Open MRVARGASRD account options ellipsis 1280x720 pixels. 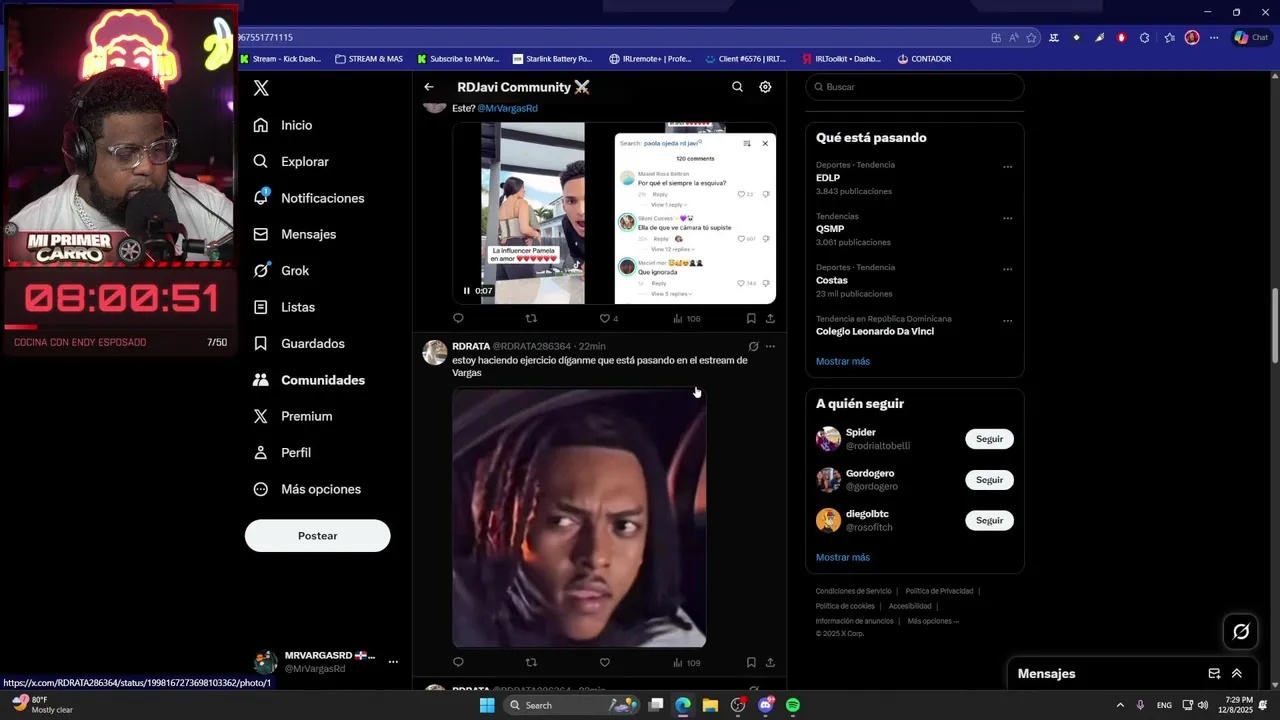point(393,662)
